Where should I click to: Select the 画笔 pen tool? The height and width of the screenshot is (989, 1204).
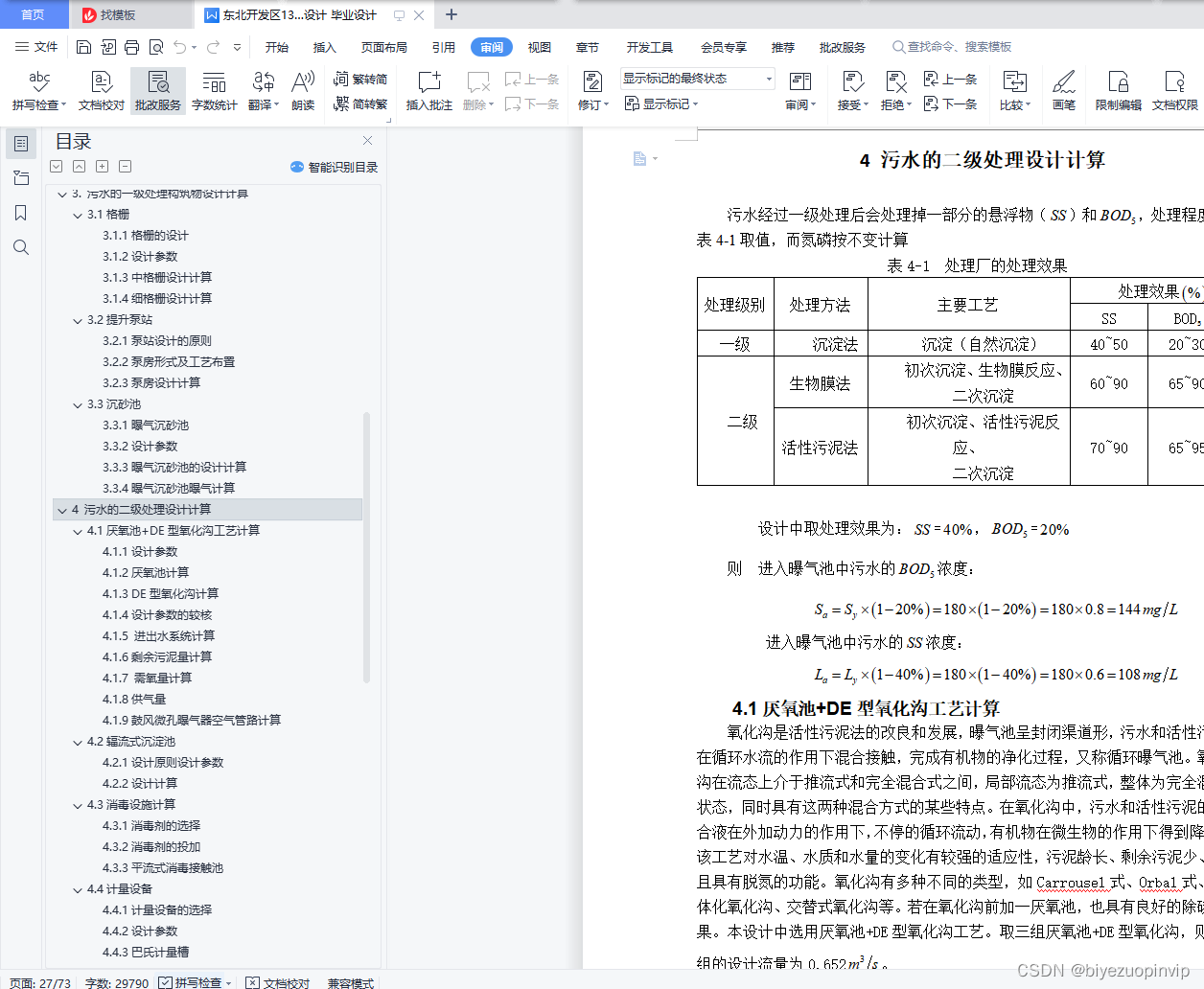click(1064, 91)
